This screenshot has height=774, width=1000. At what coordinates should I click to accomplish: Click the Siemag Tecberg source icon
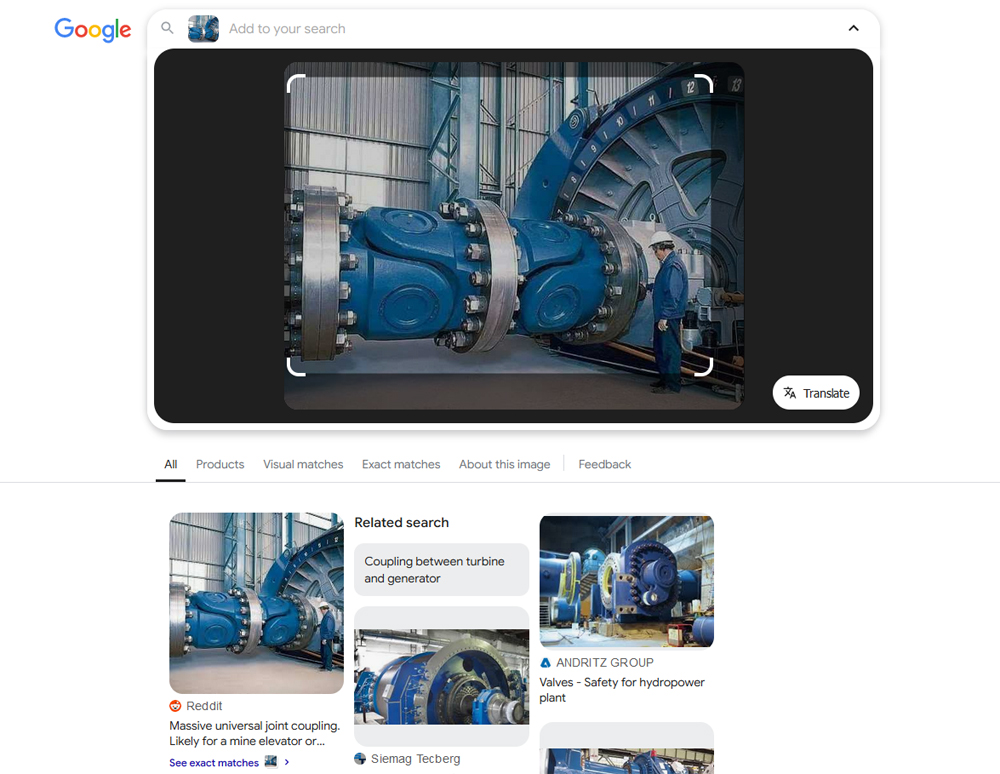click(x=361, y=759)
